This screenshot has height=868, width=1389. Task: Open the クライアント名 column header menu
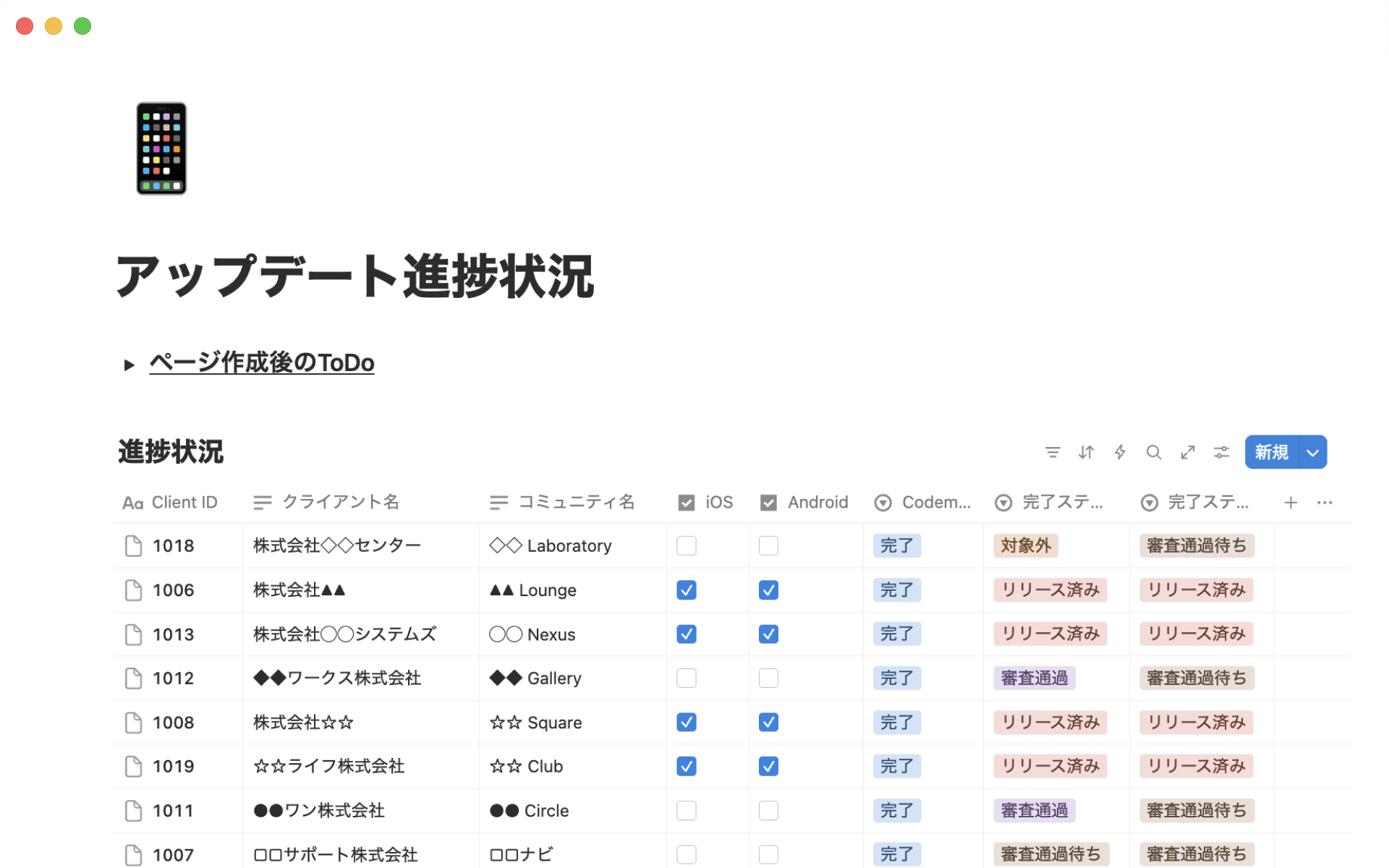click(340, 502)
